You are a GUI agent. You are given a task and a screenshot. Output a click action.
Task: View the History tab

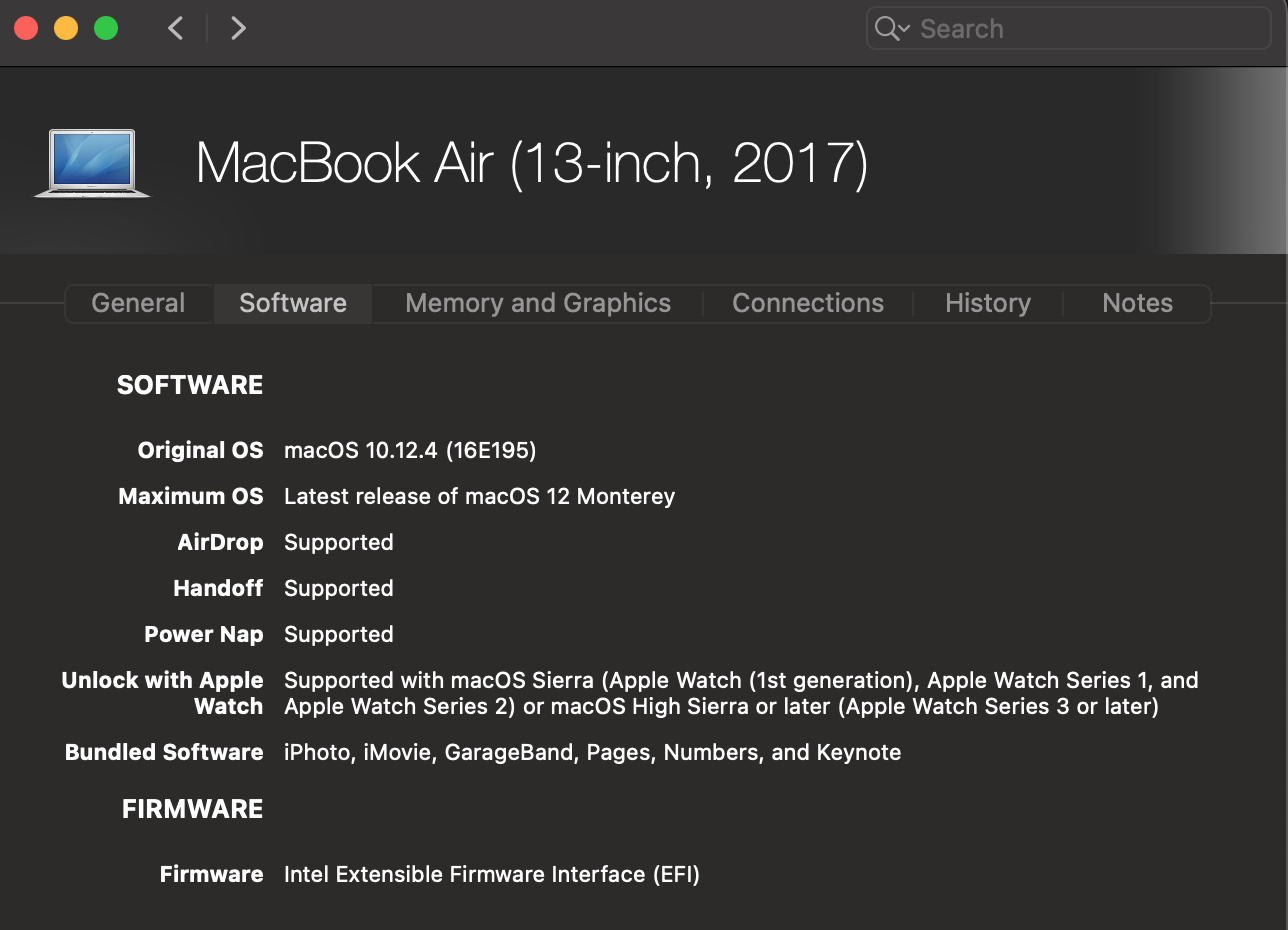(x=988, y=303)
